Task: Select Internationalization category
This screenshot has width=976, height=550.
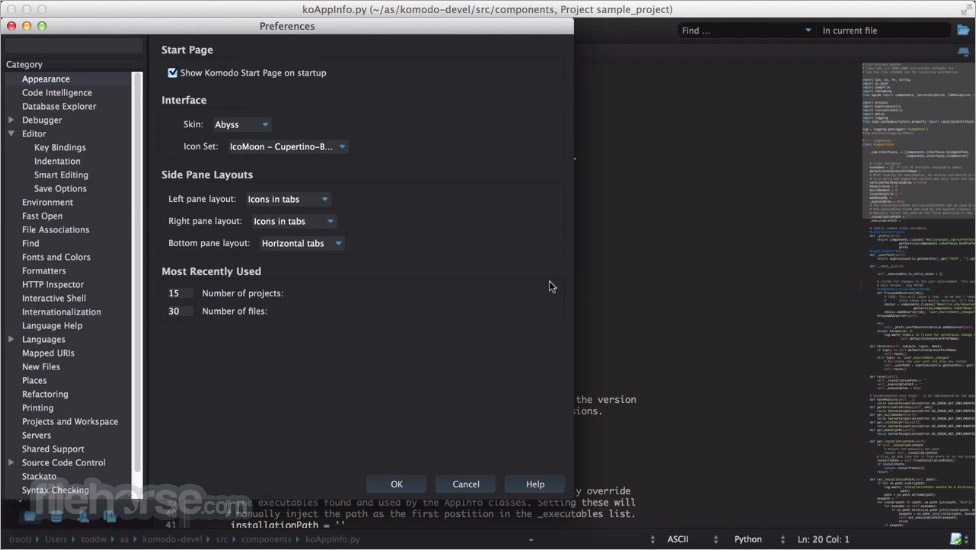Action: [61, 312]
